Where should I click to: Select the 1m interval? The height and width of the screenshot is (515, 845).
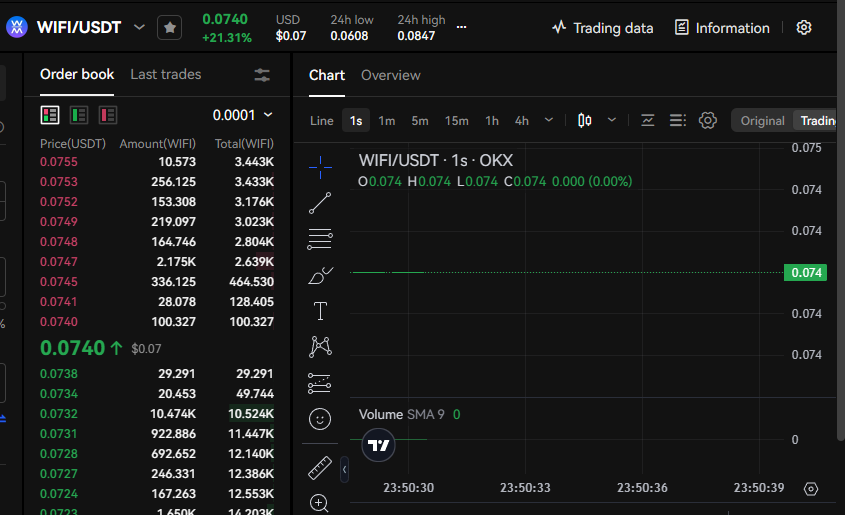387,121
